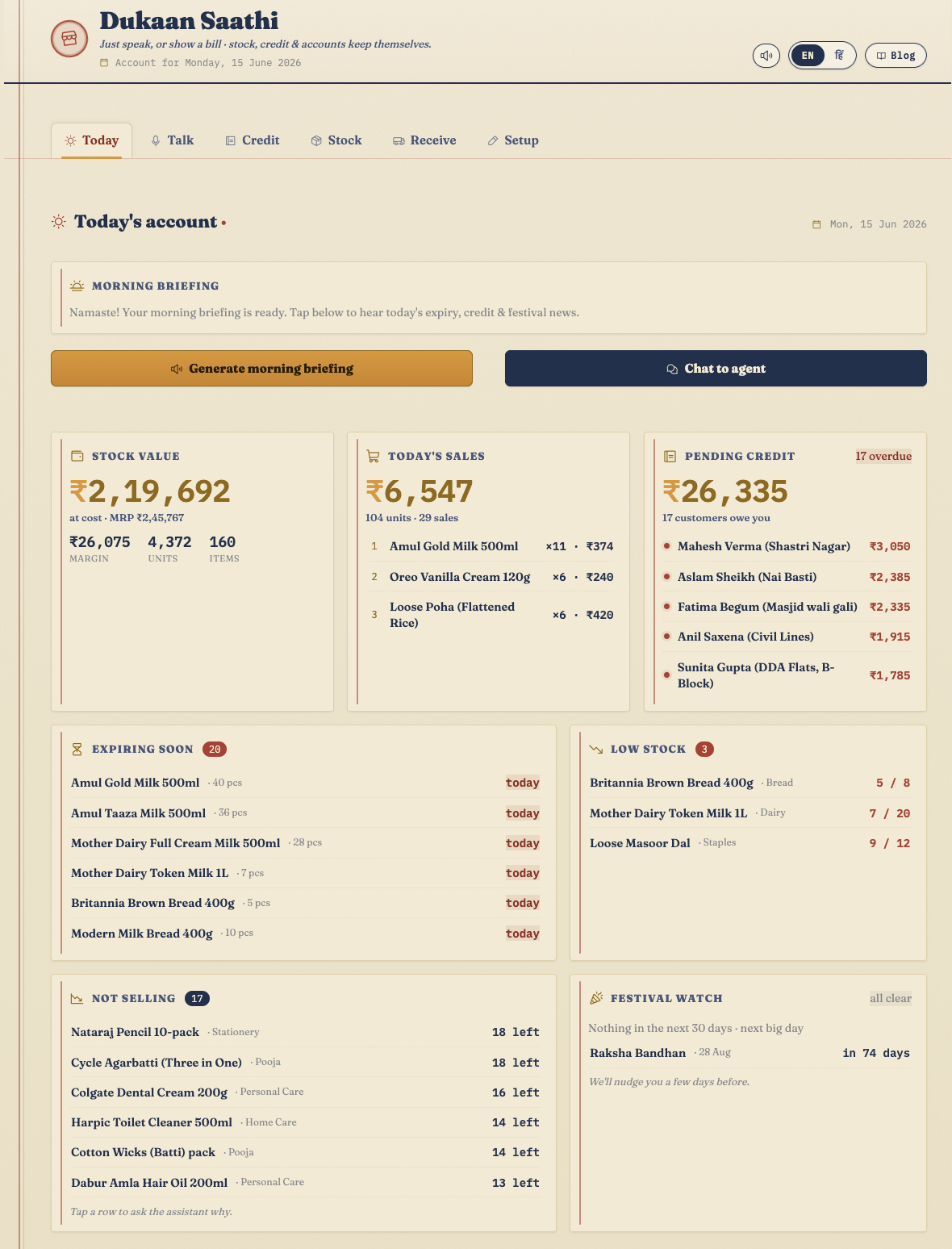The image size is (952, 1249).
Task: Click the speaker audio icon button in the header
Action: 766,56
